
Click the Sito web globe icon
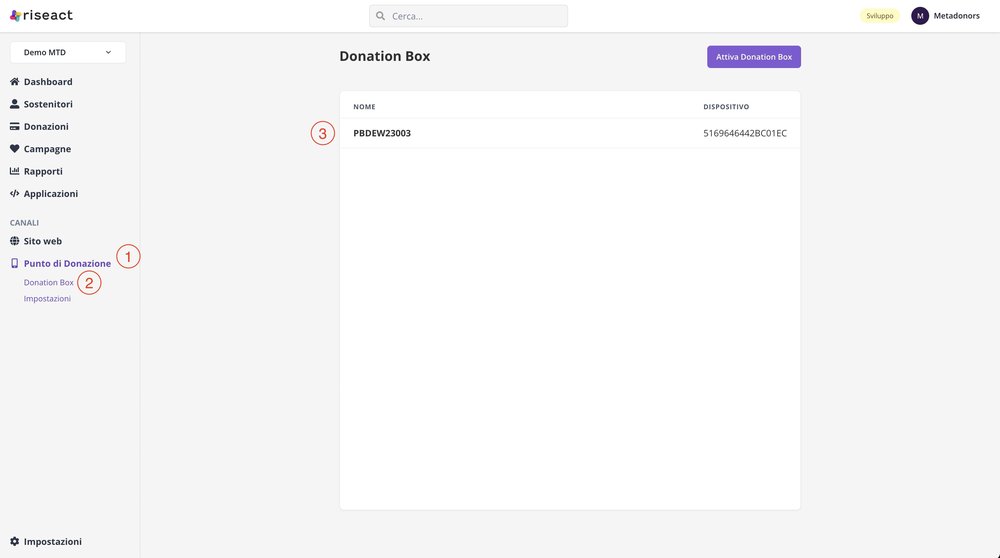tap(14, 241)
